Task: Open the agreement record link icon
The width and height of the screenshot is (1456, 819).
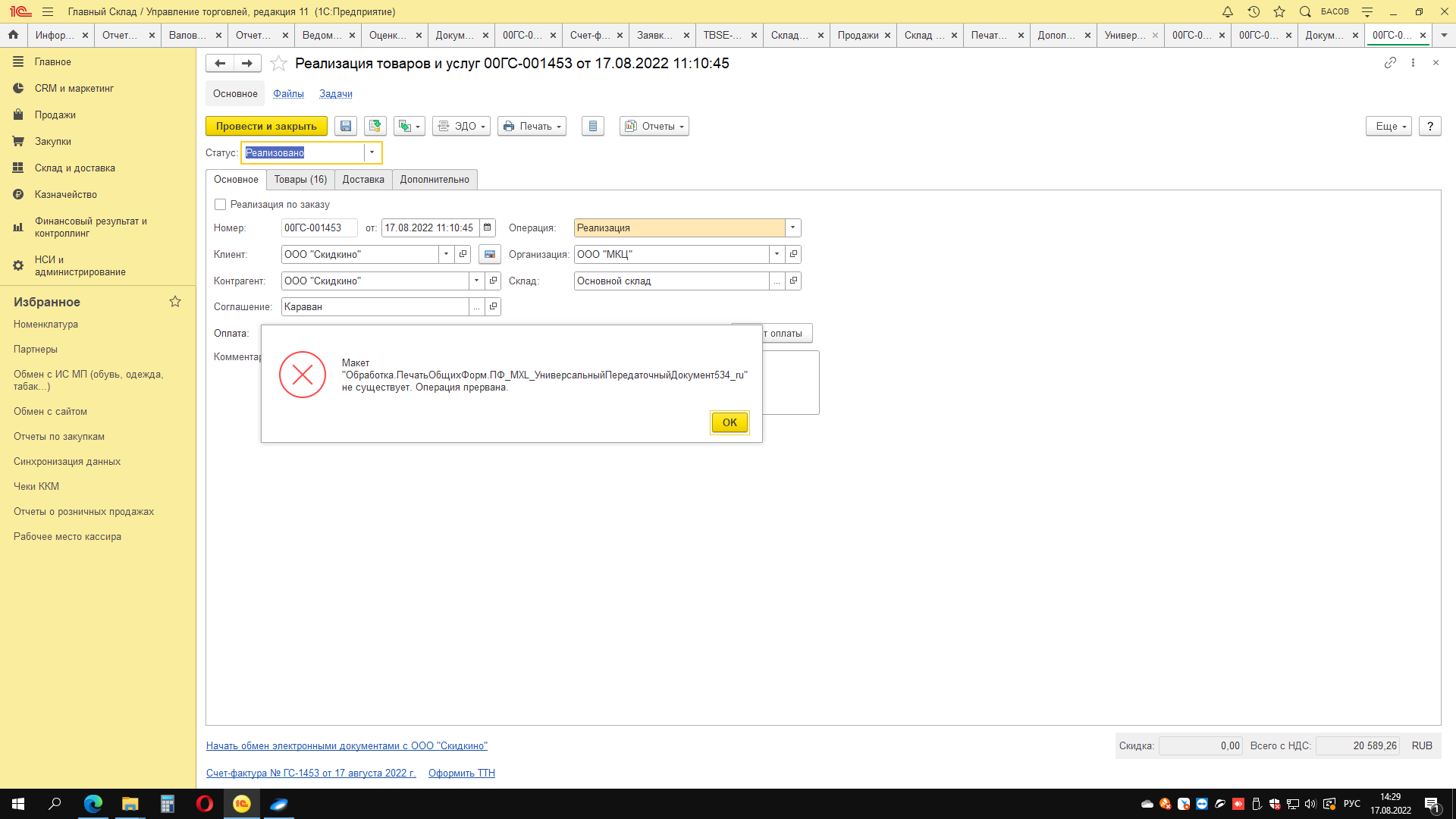Action: click(493, 306)
